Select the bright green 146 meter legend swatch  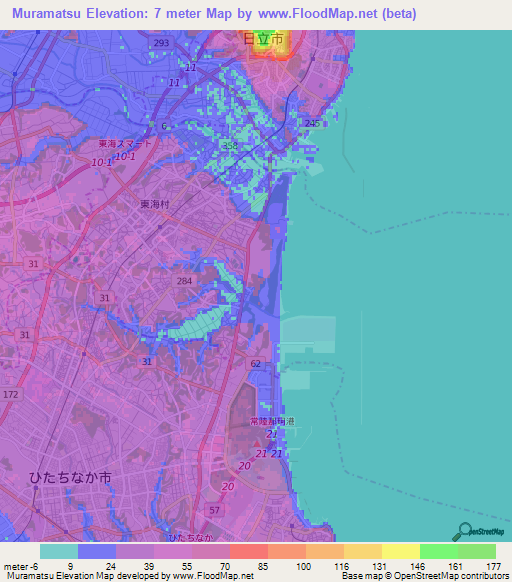coord(439,552)
